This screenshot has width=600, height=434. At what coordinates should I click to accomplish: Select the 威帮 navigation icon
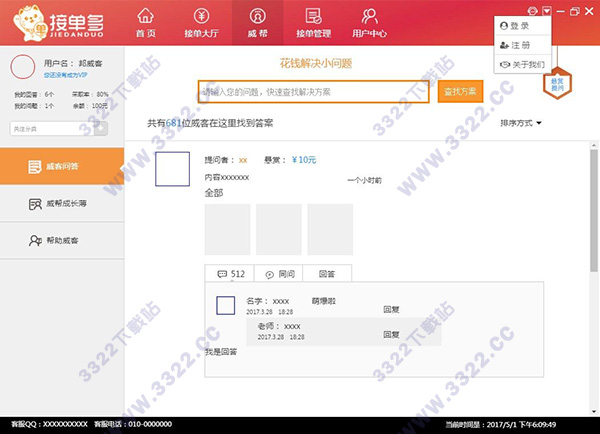(258, 16)
